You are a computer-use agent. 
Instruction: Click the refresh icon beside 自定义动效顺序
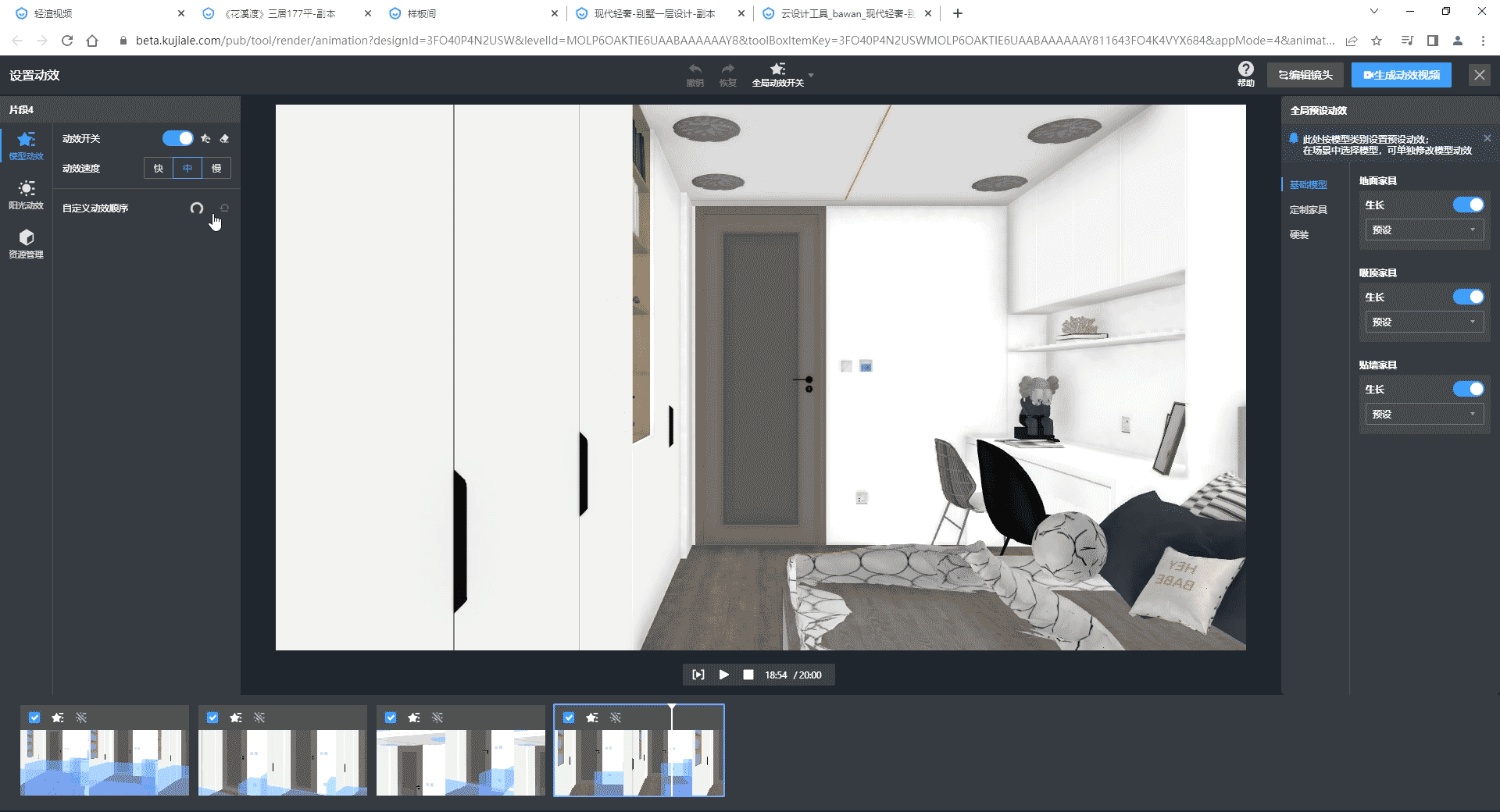click(197, 208)
